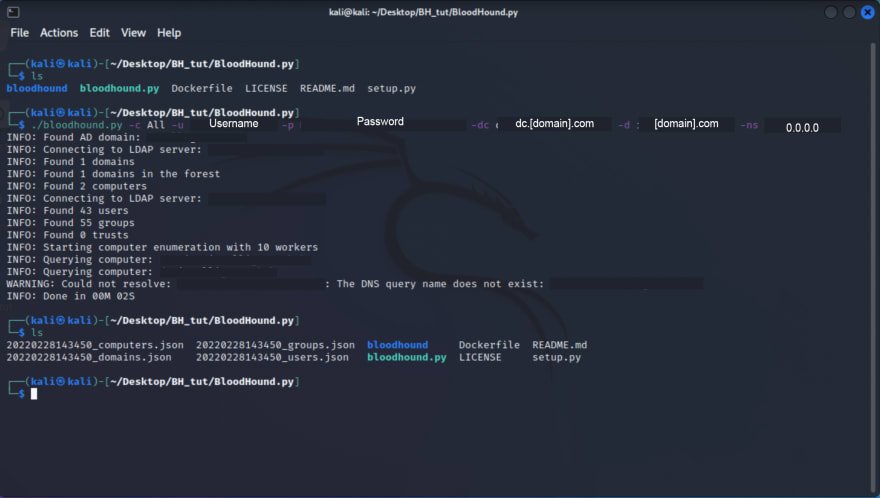
Task: Click the './bloodhound.py' command text
Action: [77, 125]
